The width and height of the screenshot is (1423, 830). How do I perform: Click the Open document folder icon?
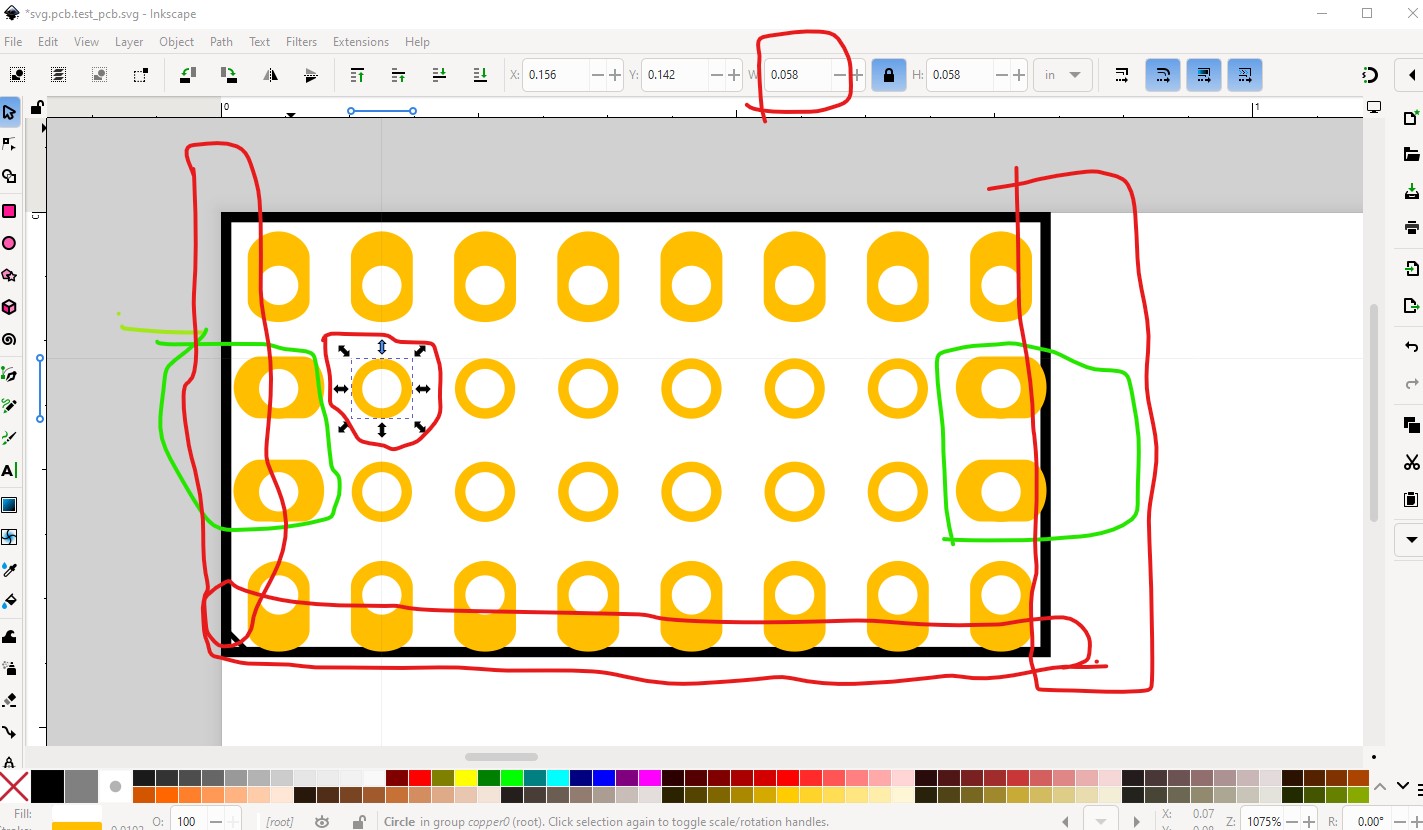(x=1411, y=154)
